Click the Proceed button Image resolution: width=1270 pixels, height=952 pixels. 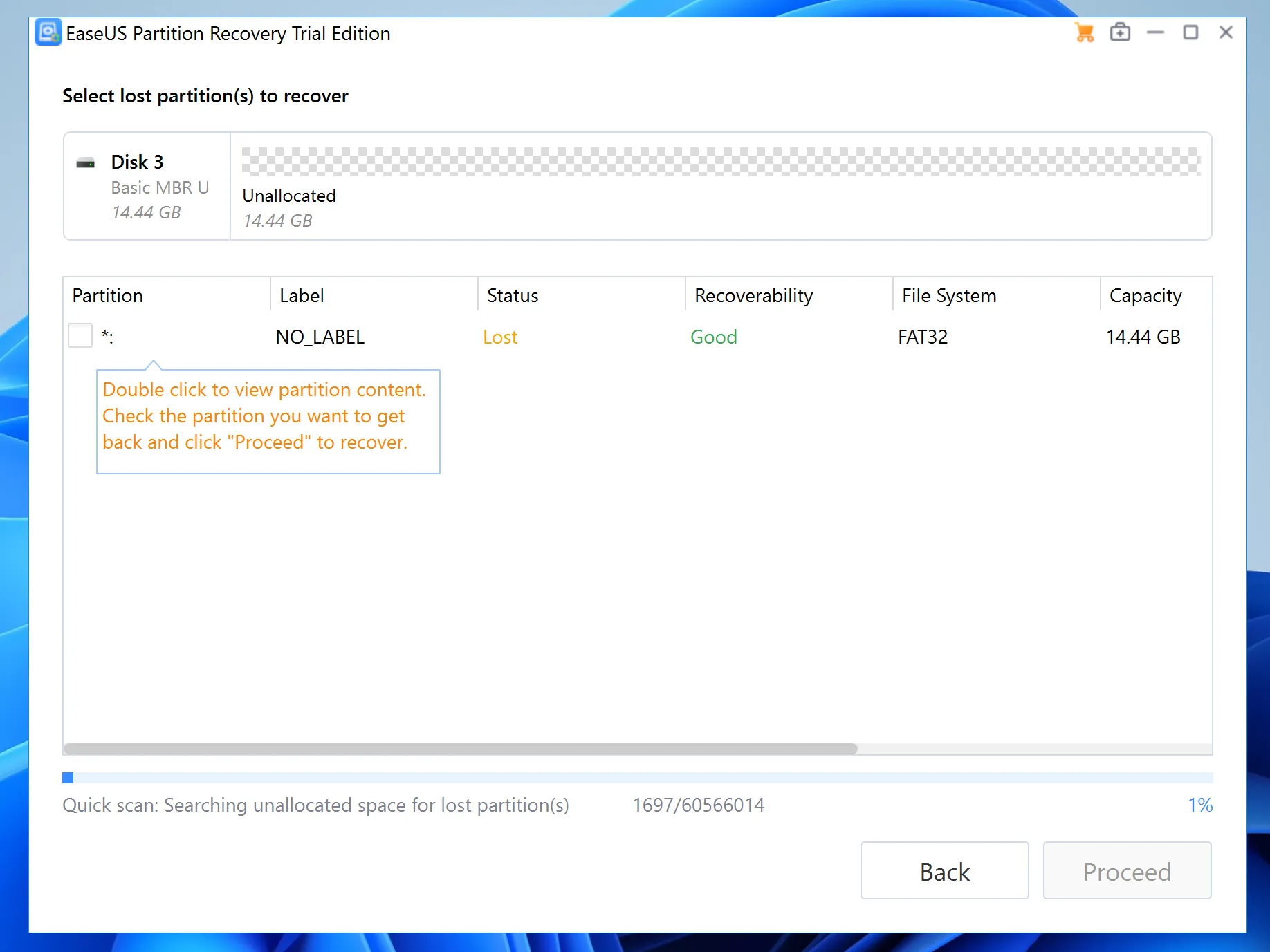coord(1127,871)
